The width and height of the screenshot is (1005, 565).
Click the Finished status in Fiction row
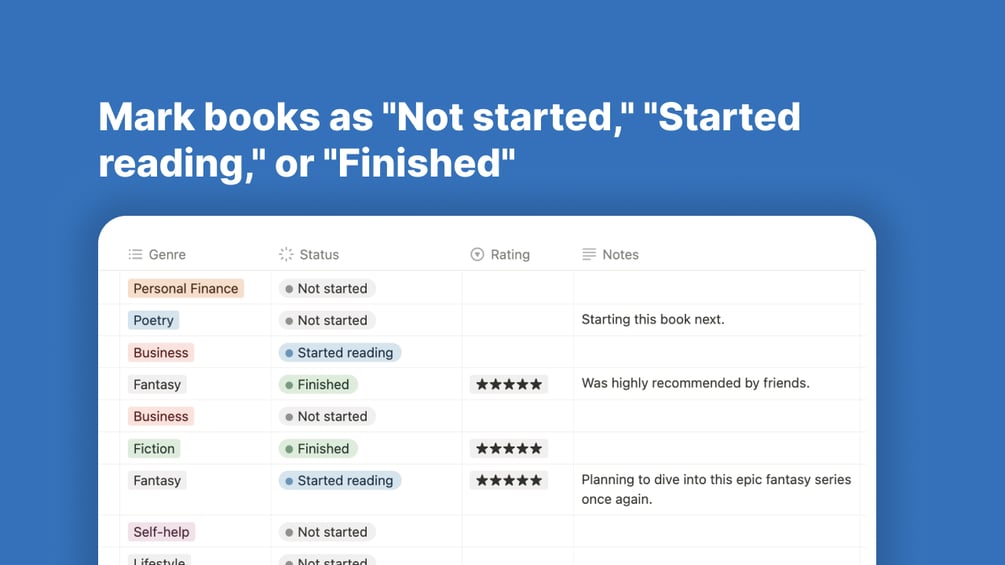tap(318, 448)
